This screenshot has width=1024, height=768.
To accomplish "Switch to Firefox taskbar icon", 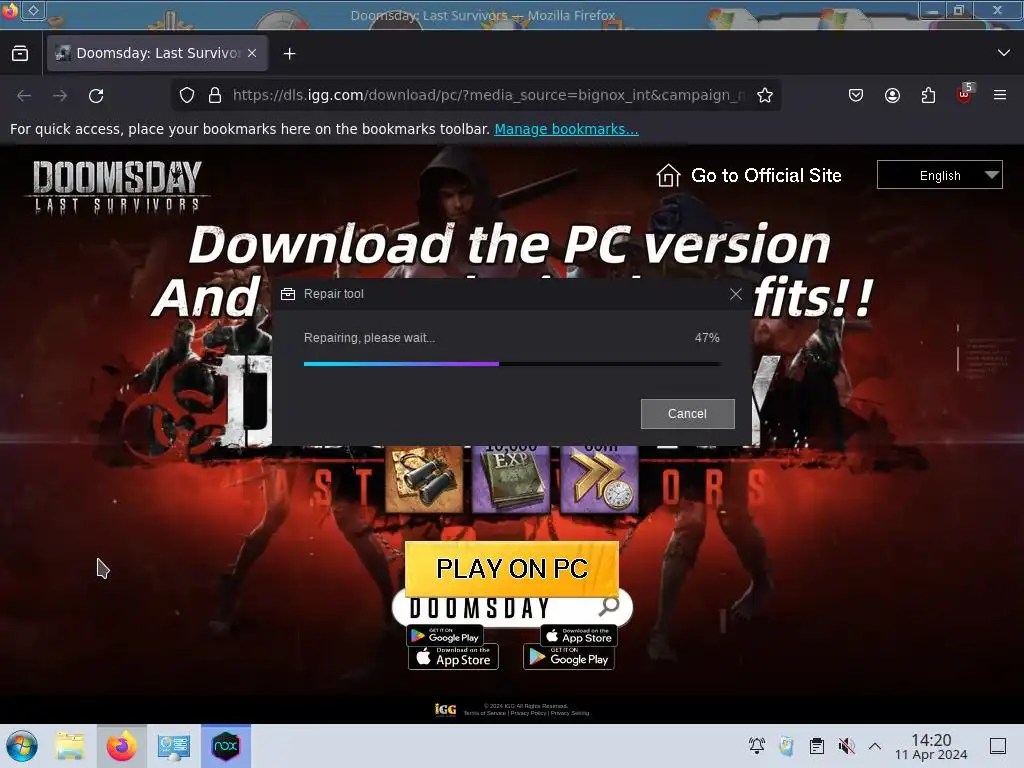I will point(121,746).
